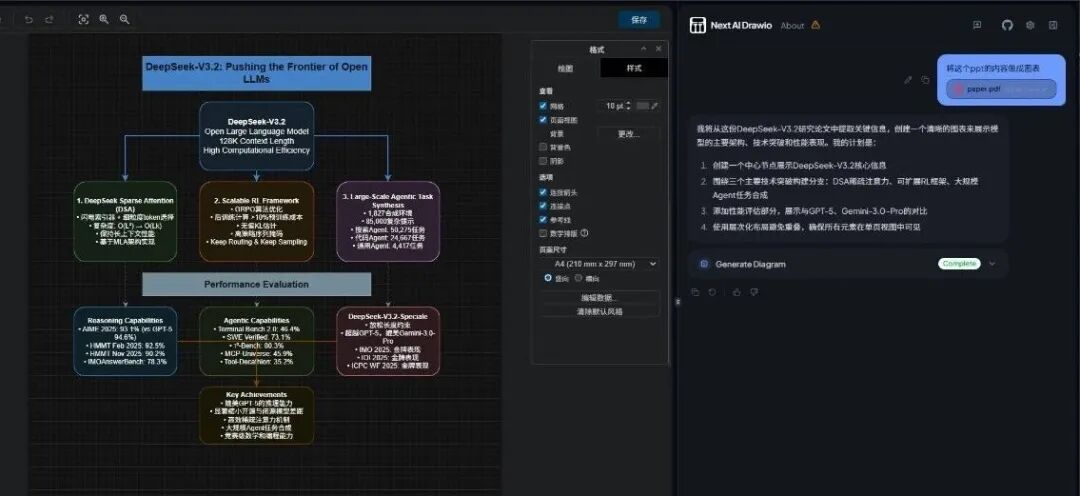Click the warning triangle beside About
The height and width of the screenshot is (496, 1080).
(816, 25)
